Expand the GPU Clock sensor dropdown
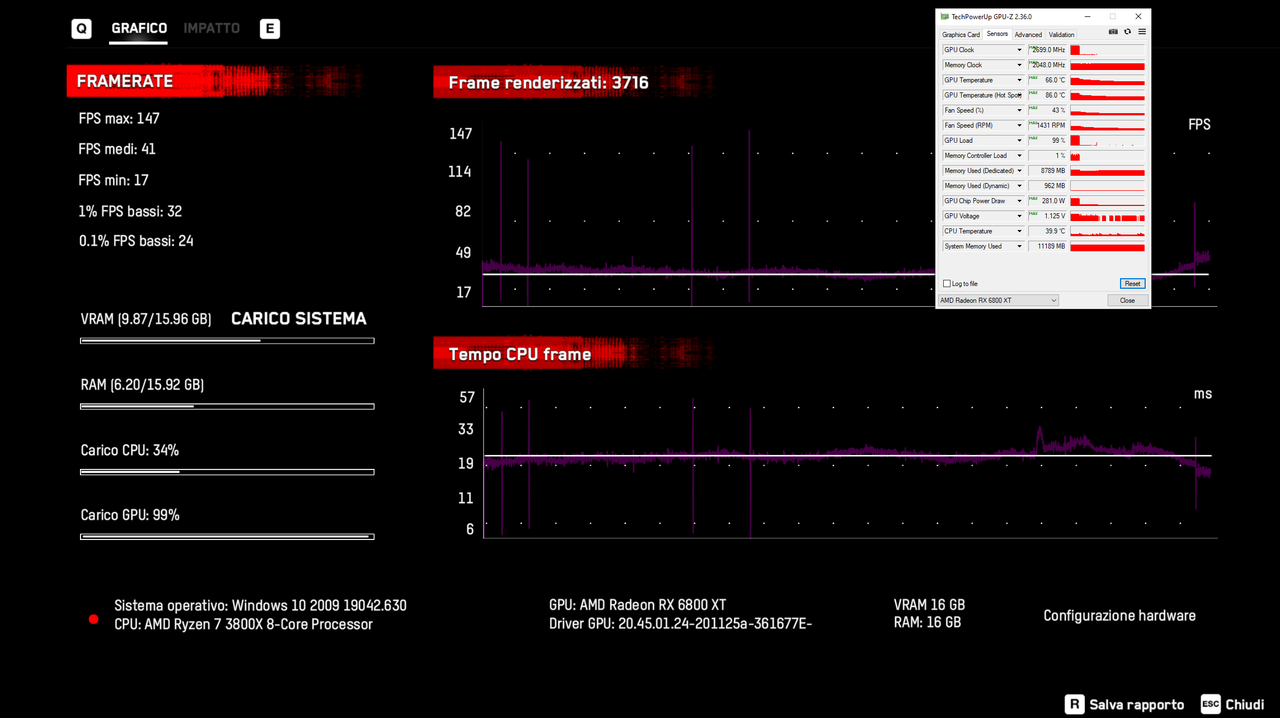The height and width of the screenshot is (718, 1280). tap(1019, 50)
